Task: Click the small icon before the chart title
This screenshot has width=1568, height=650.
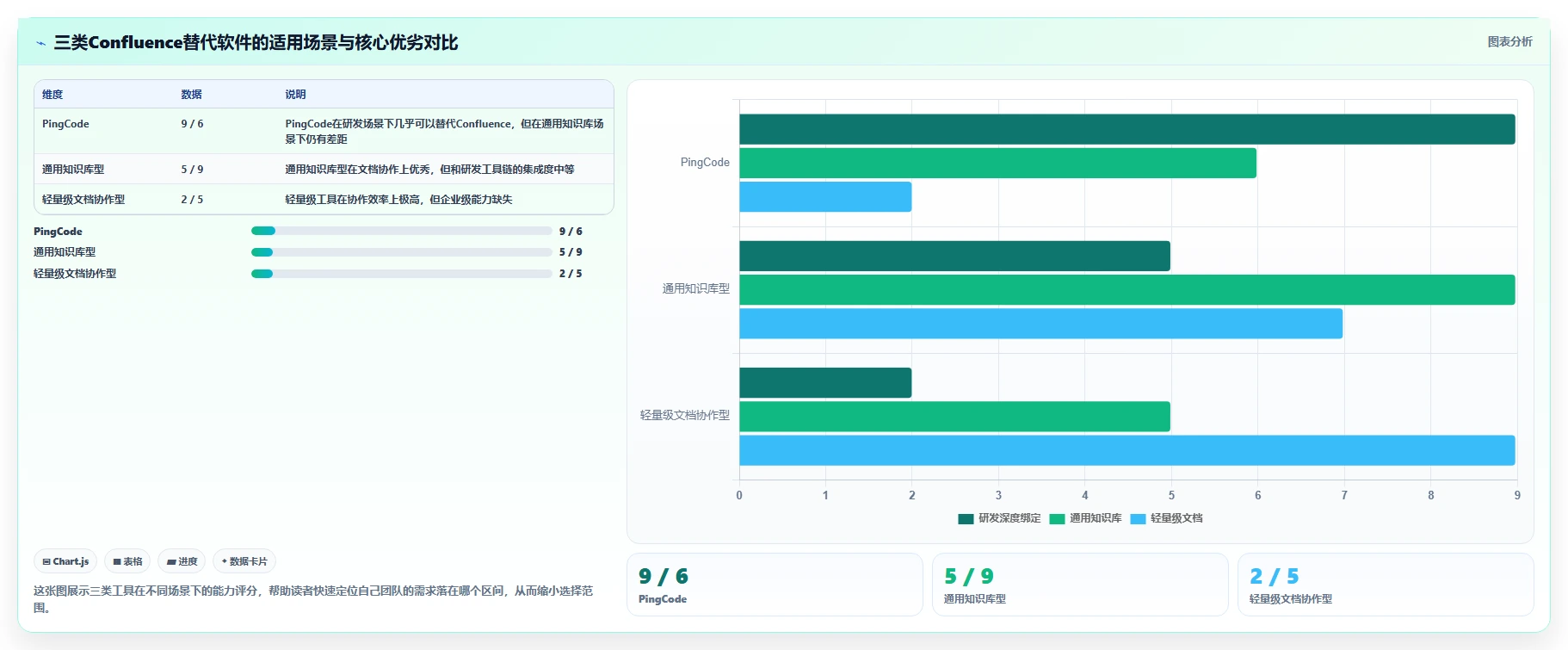Action: coord(40,43)
